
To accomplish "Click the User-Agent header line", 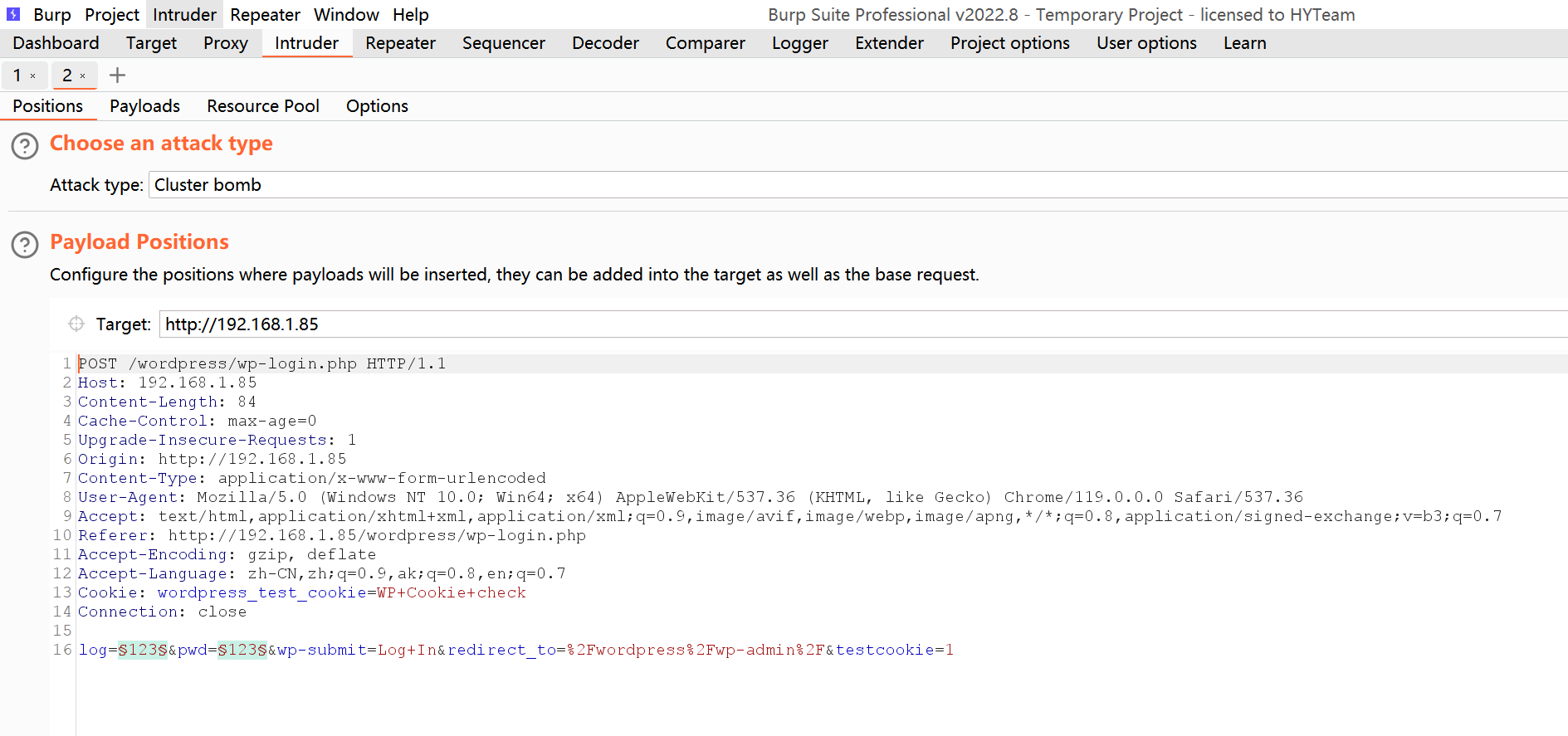I will point(691,497).
